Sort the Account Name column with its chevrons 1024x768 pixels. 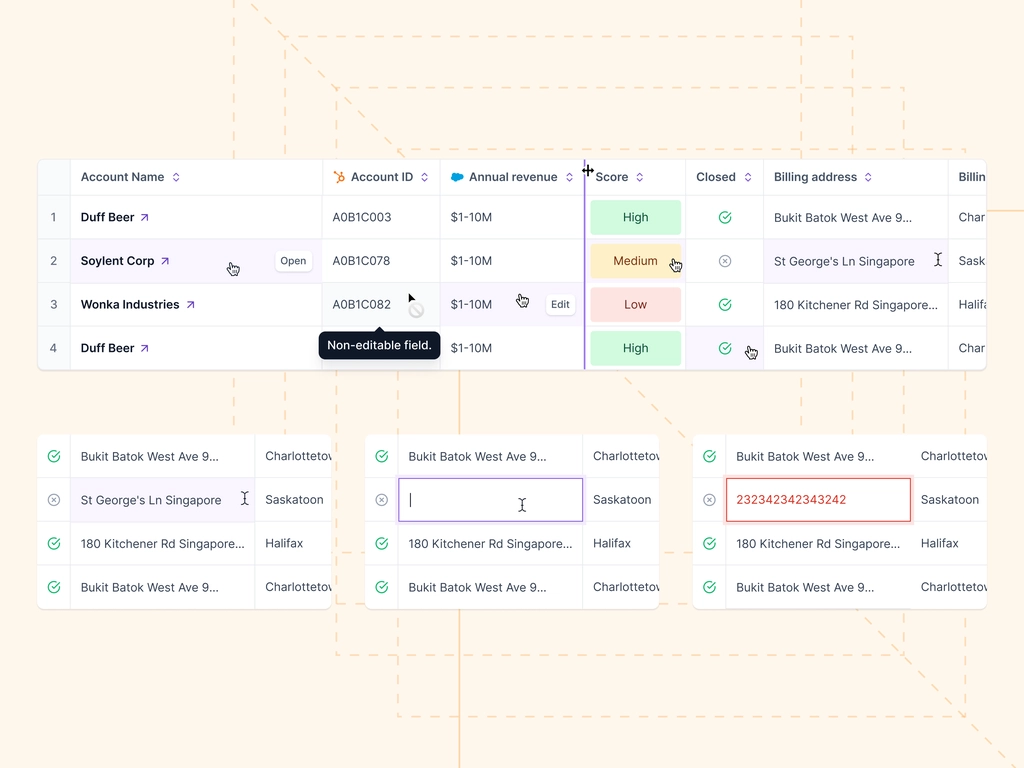point(176,177)
